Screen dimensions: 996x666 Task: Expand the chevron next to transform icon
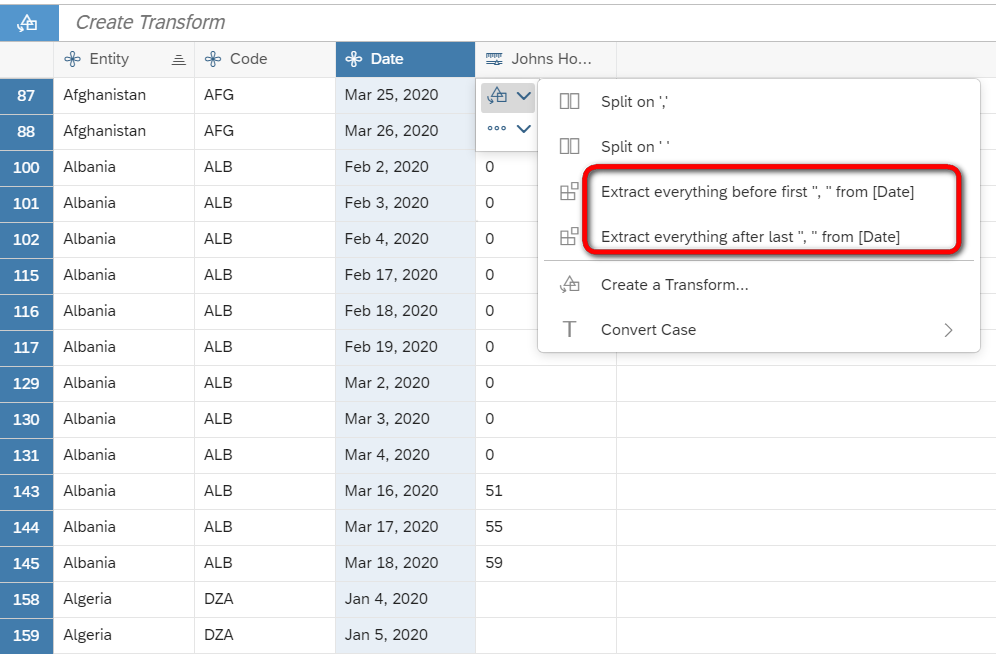click(523, 96)
